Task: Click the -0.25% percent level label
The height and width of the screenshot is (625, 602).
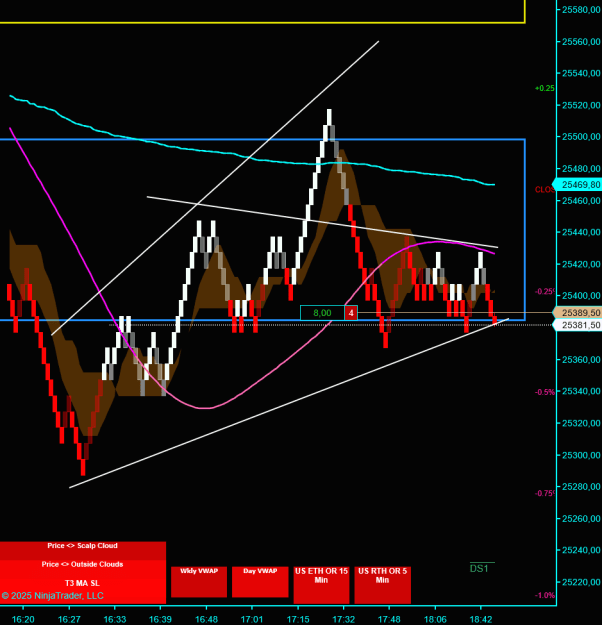Action: click(545, 291)
